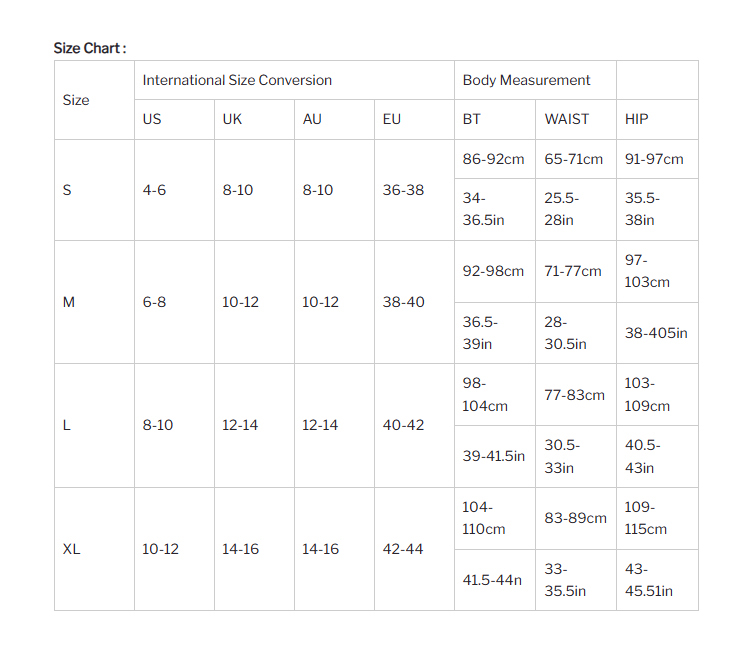Click the 'XL' size row label
The image size is (750, 658).
coord(71,549)
